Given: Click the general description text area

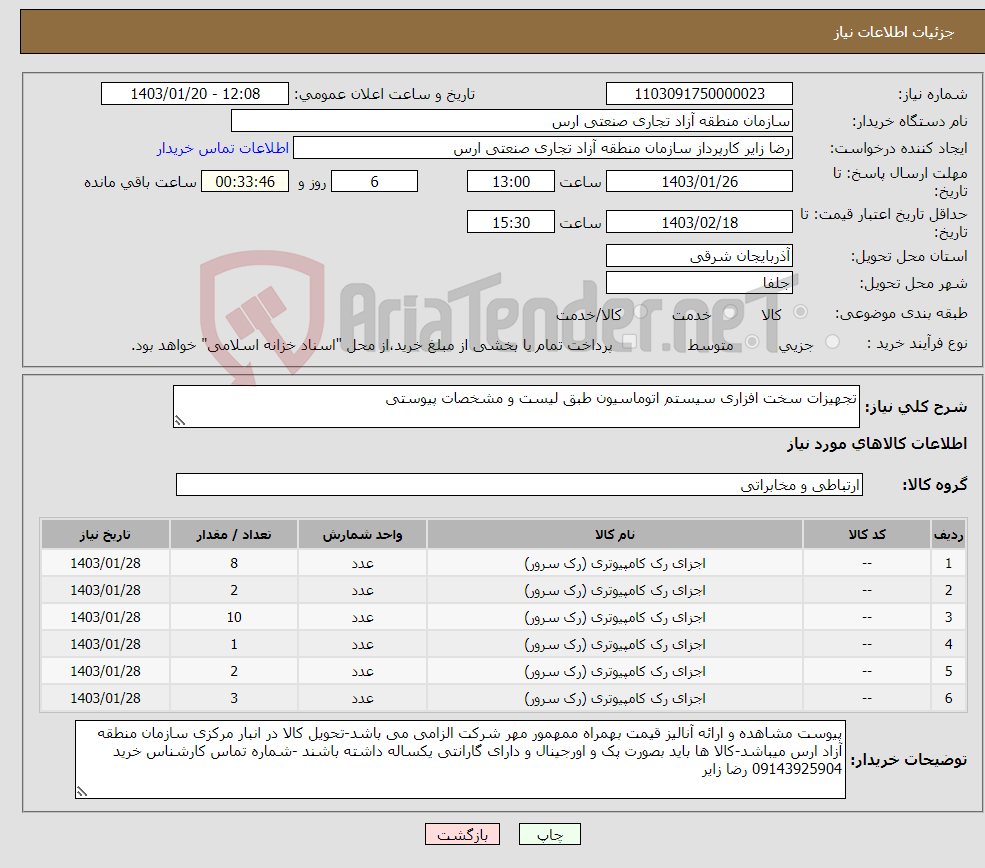Looking at the screenshot, I should coord(516,406).
